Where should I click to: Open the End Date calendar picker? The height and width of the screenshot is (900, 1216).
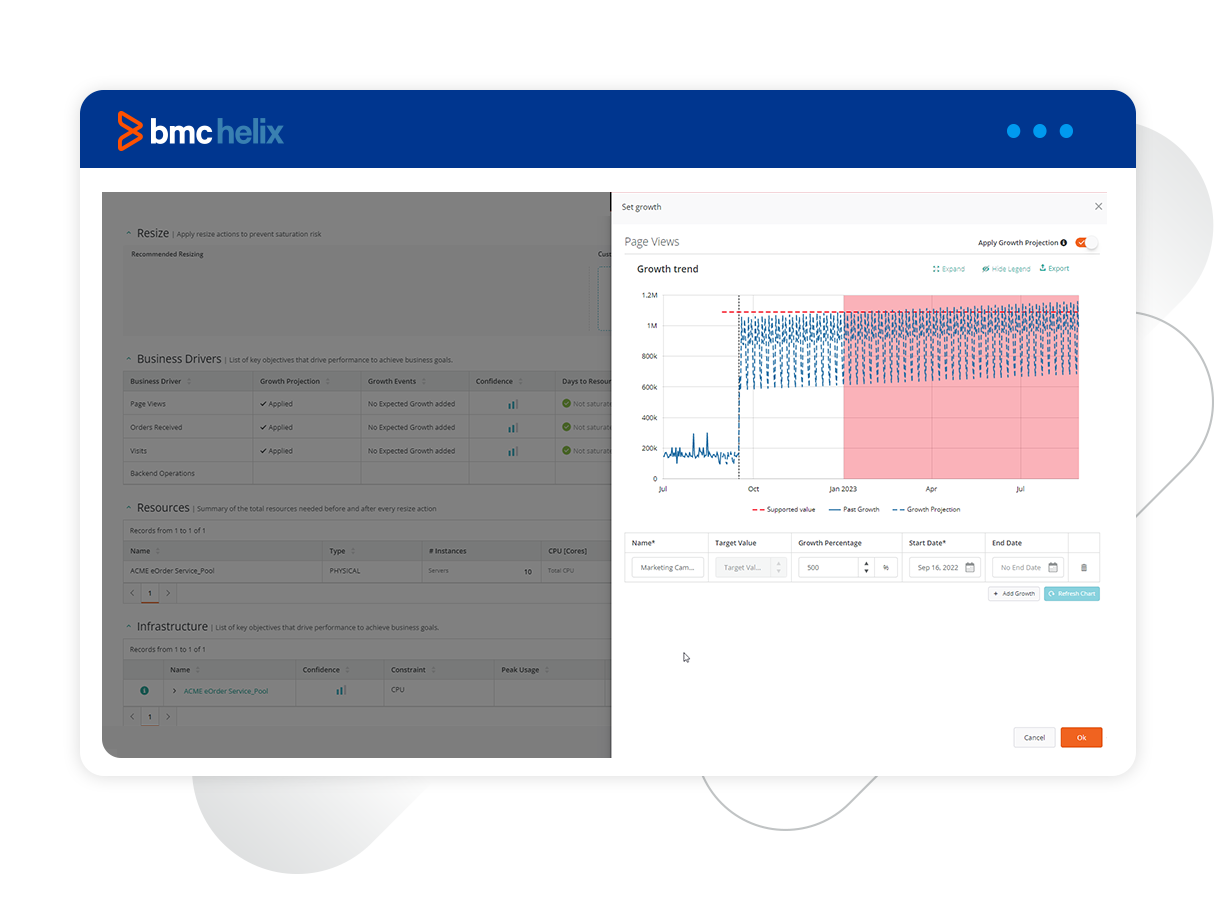(x=1052, y=568)
